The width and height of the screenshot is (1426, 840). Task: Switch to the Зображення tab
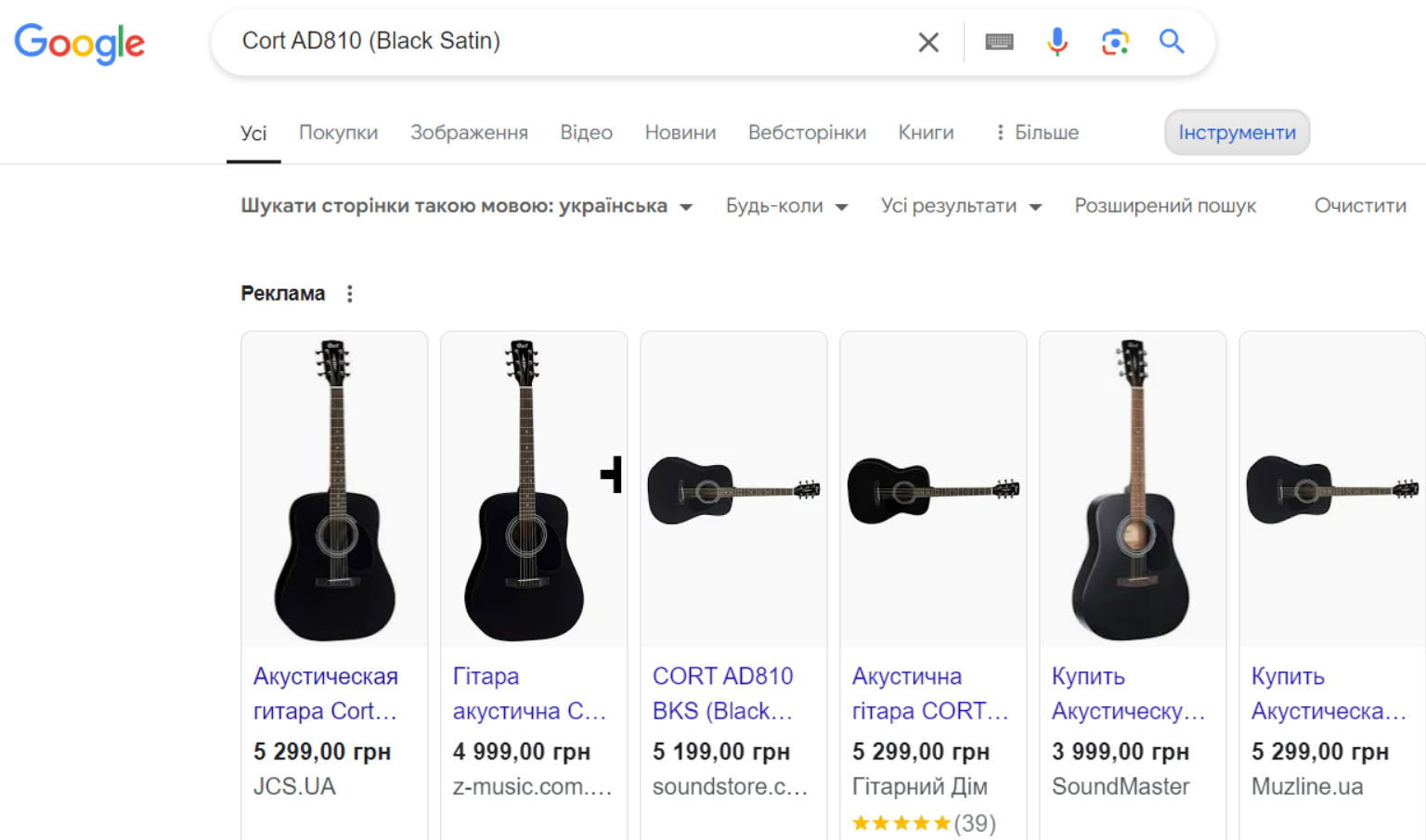[x=469, y=133]
